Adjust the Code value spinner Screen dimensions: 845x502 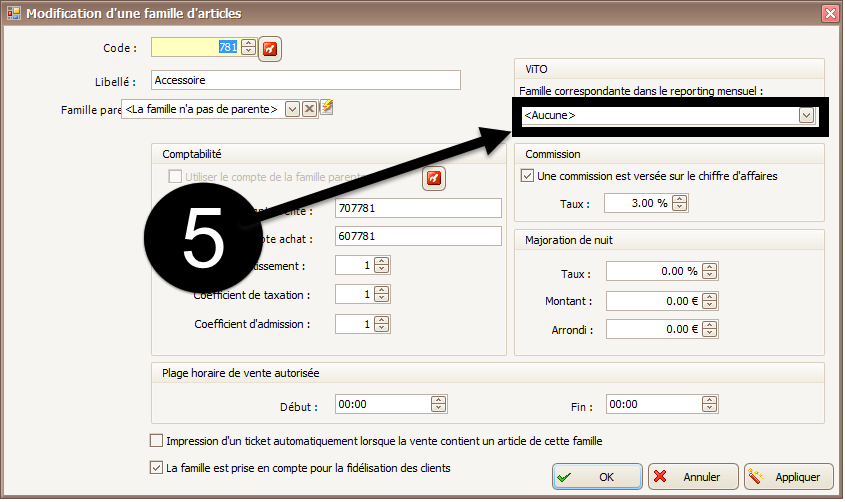(x=248, y=47)
